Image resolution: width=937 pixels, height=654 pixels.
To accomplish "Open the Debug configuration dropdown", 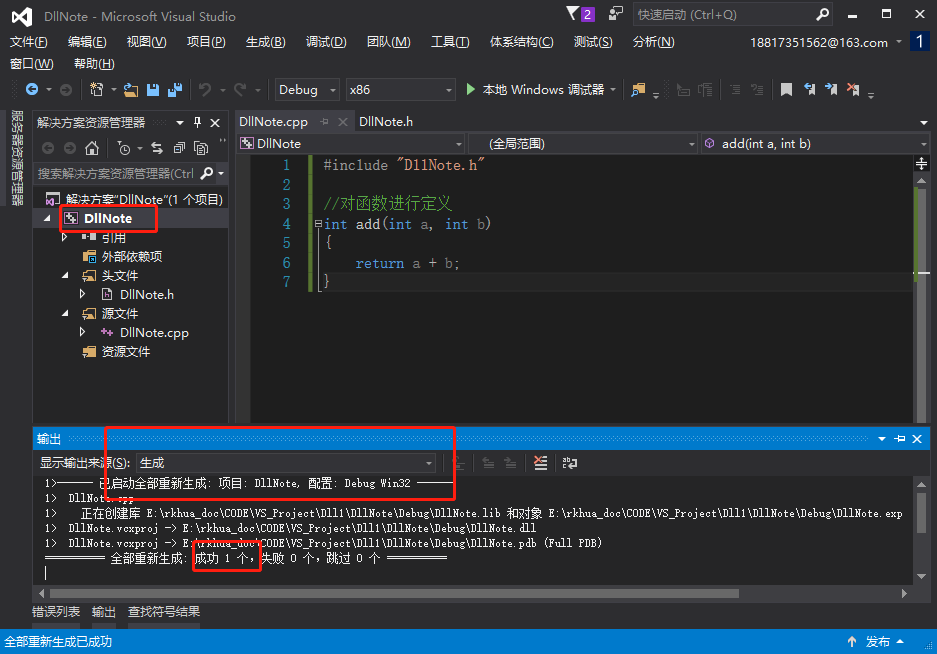I will (307, 90).
